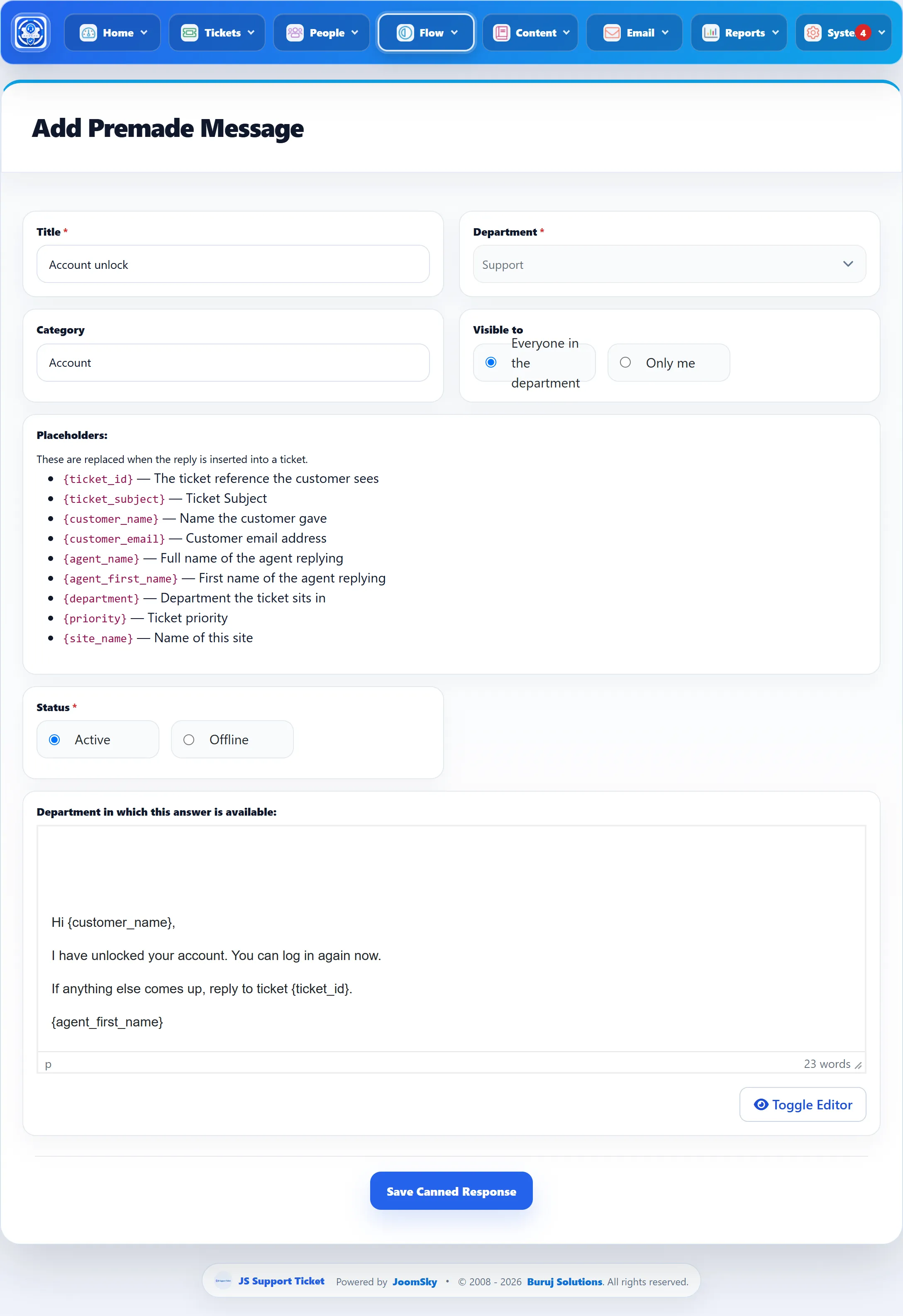Click the JS Support Ticket logo icon

click(31, 32)
